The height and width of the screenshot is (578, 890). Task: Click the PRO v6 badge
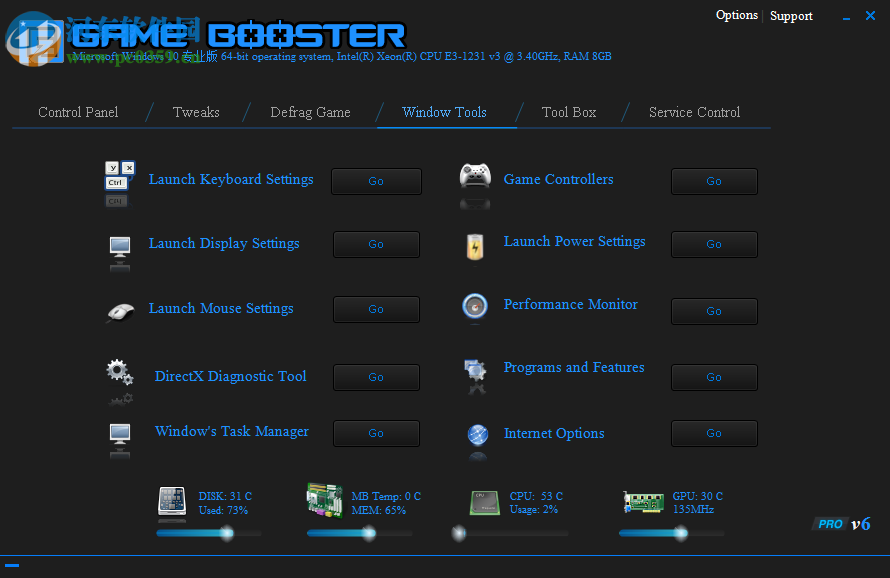pyautogui.click(x=841, y=523)
